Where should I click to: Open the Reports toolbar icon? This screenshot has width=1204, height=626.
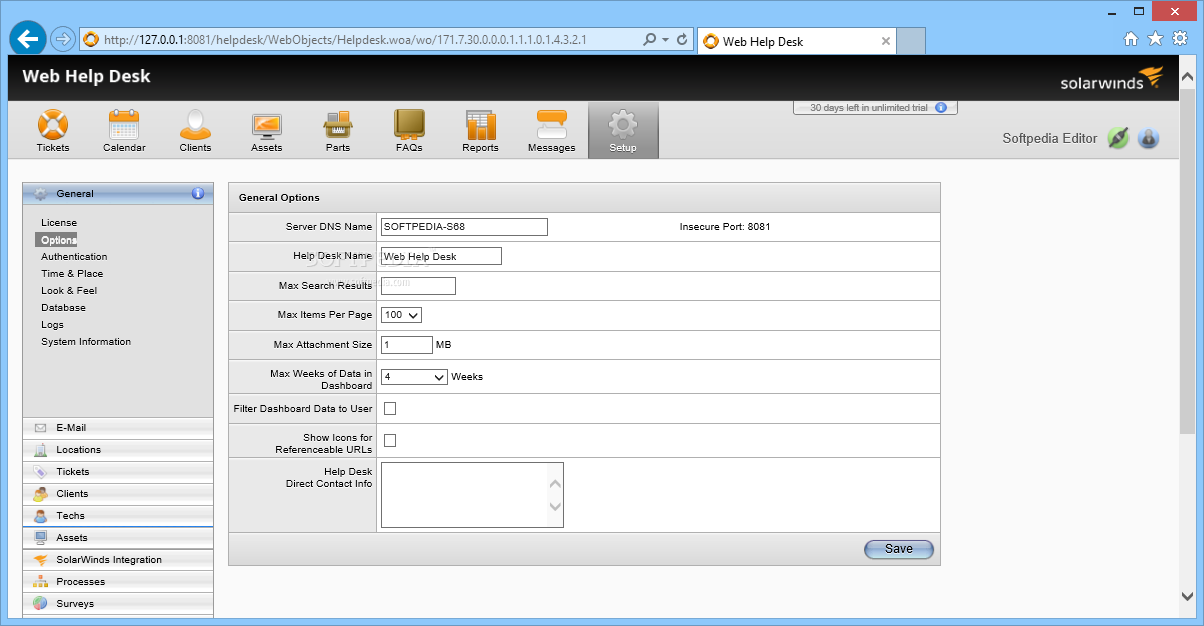tap(480, 132)
